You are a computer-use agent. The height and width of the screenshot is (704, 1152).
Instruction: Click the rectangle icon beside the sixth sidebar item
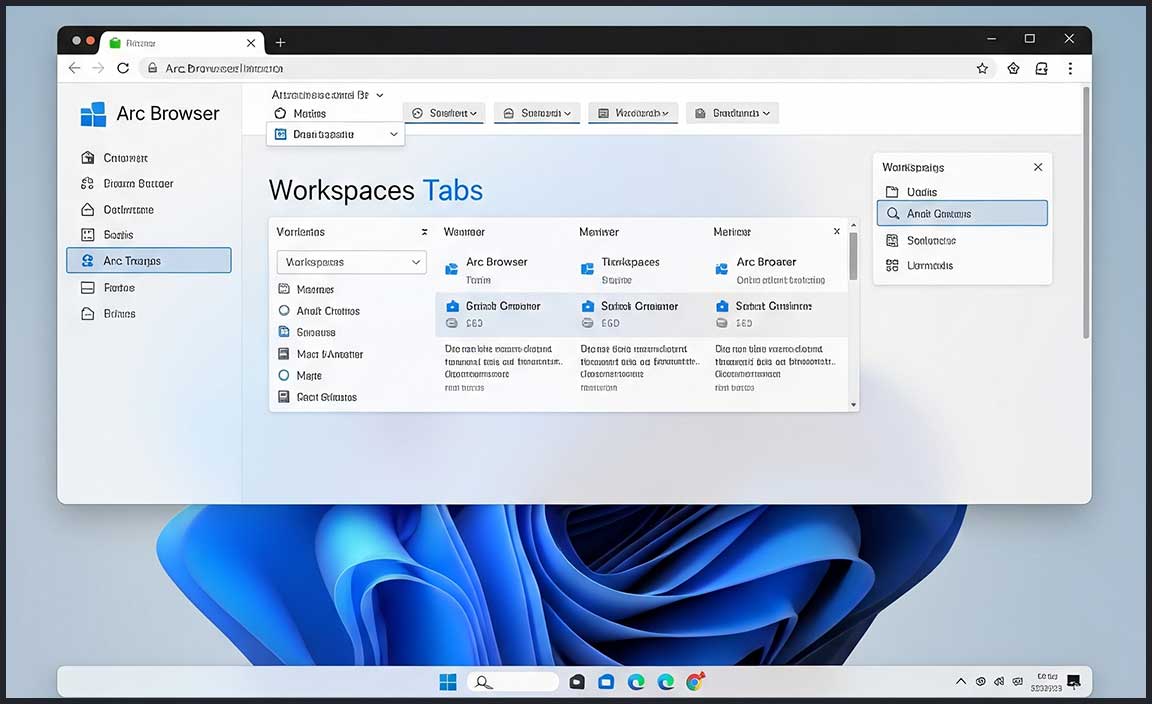87,287
